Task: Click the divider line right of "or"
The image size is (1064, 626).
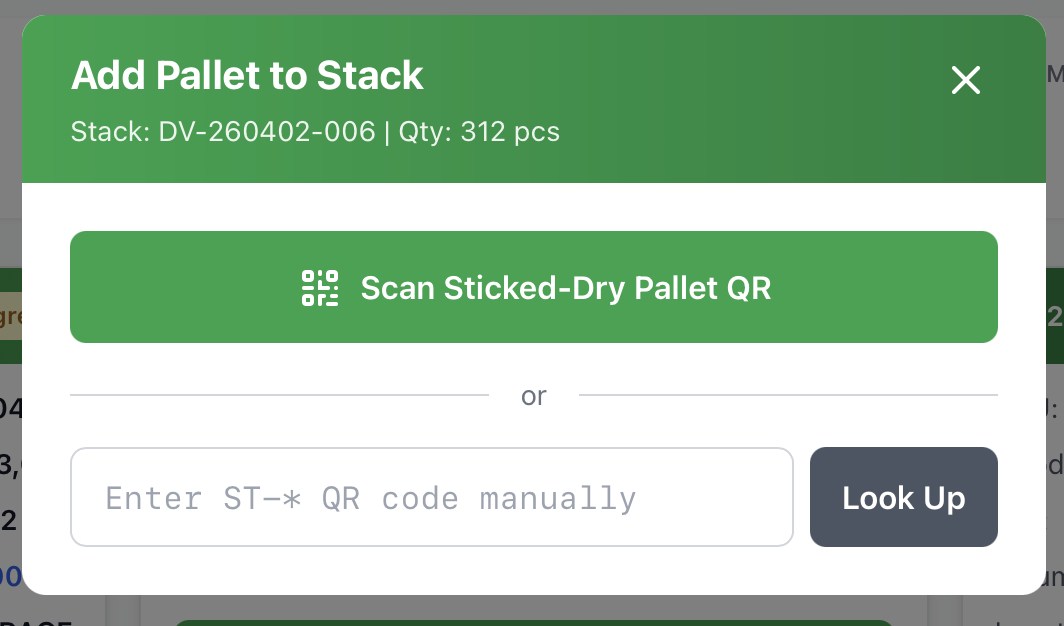Action: 788,395
